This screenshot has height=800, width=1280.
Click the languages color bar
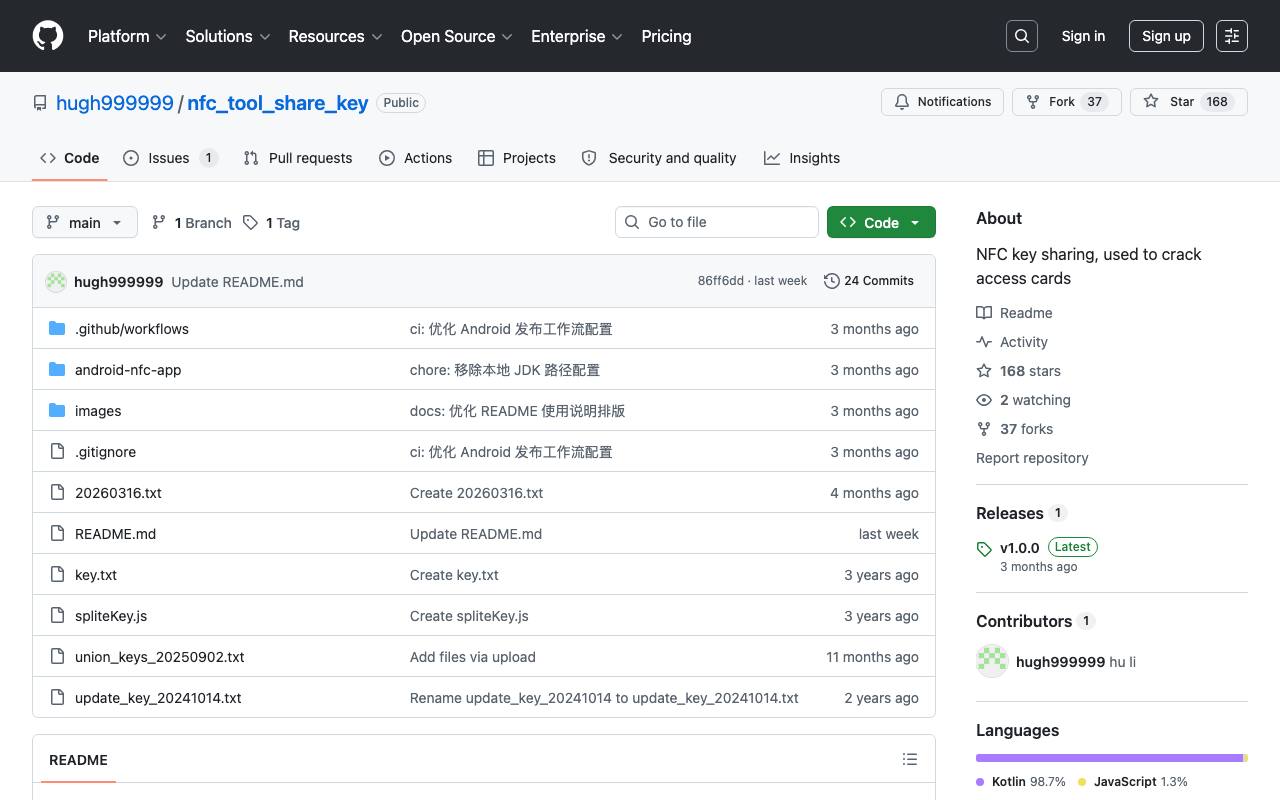[1112, 758]
